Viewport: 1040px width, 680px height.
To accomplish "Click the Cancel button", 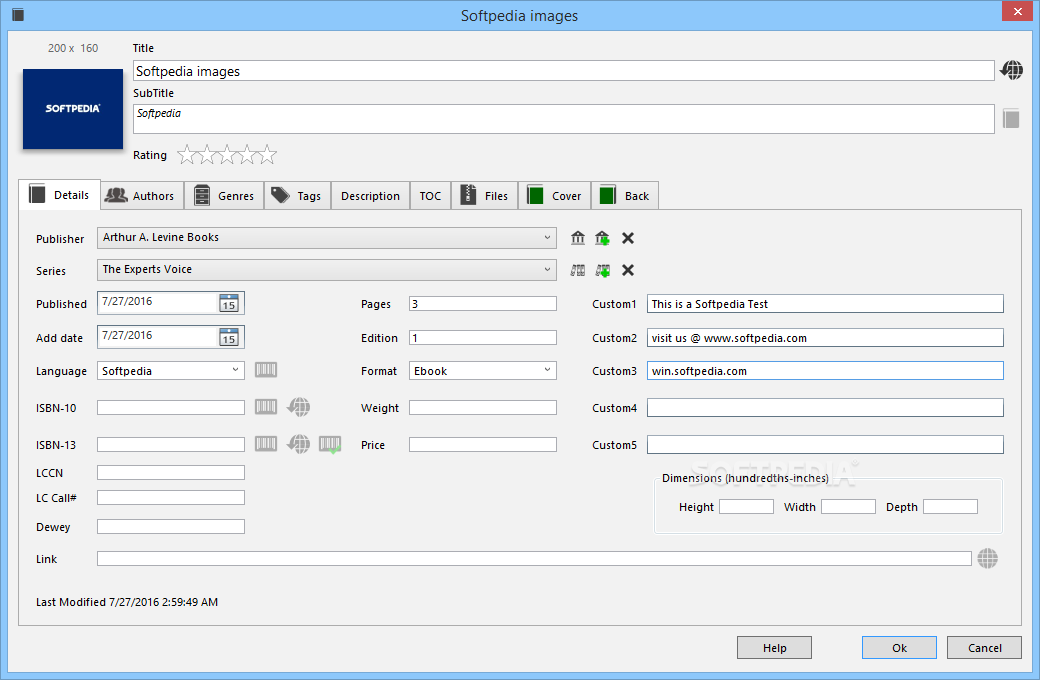I will [x=984, y=647].
